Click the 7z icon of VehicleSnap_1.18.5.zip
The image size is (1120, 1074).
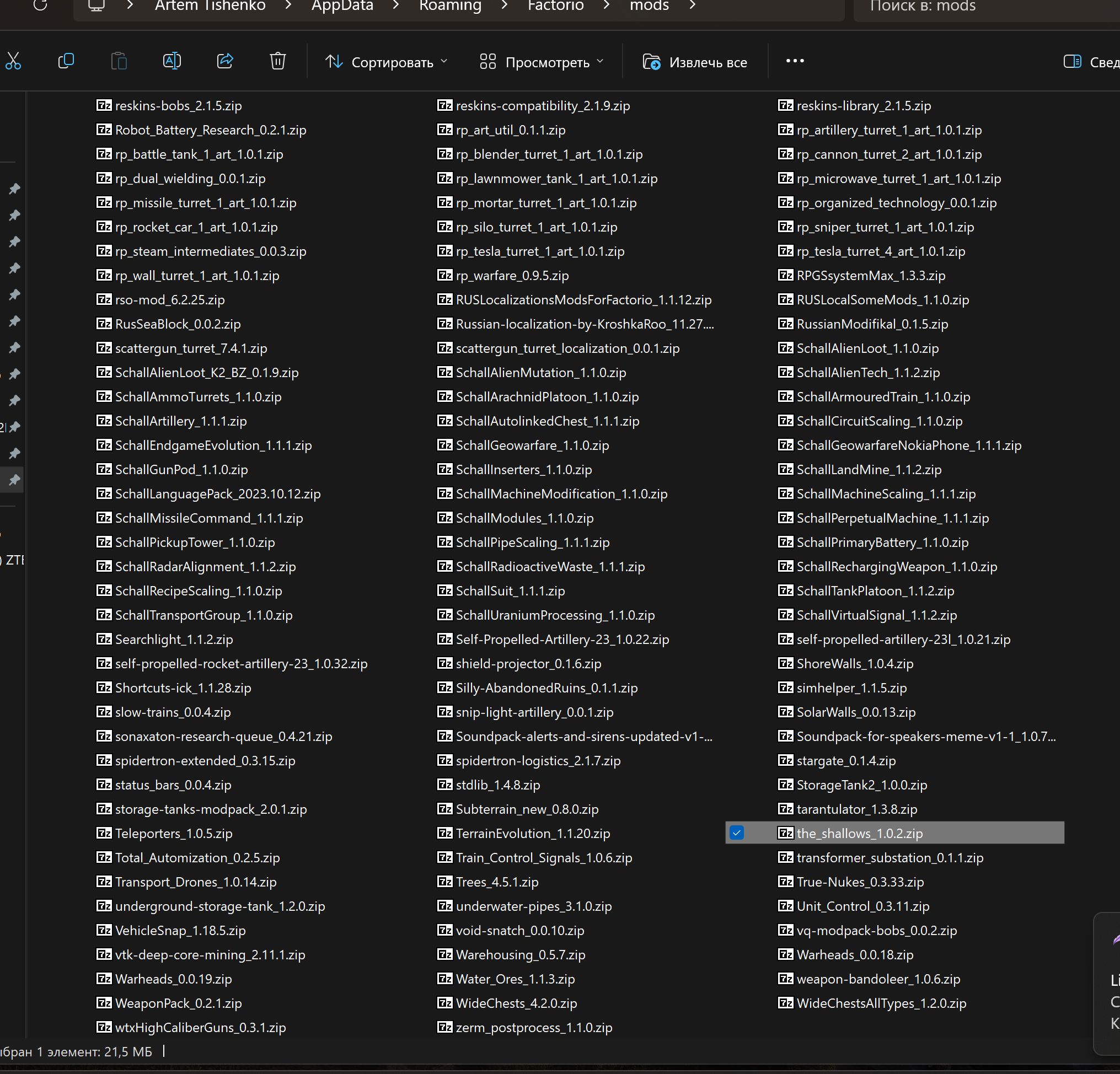coord(104,930)
